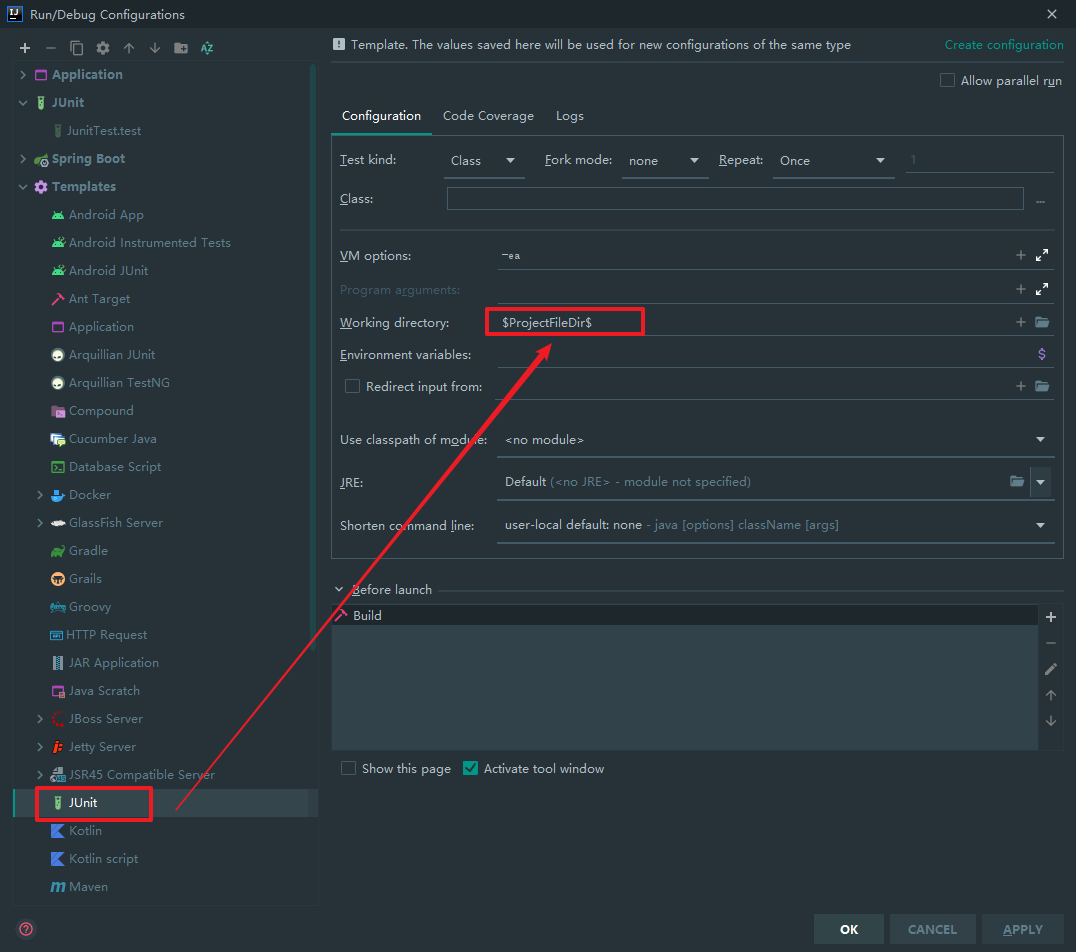Open the Test kind Class dropdown
1076x952 pixels.
pos(484,161)
